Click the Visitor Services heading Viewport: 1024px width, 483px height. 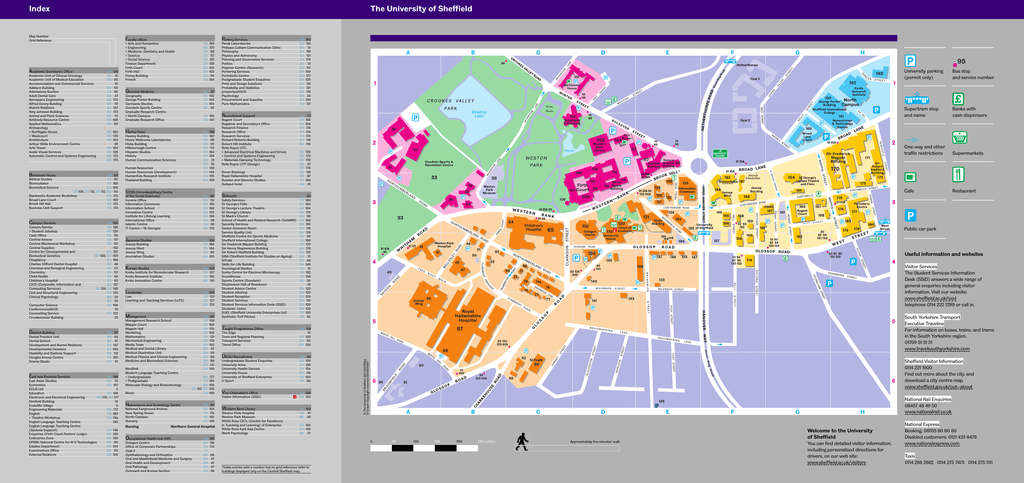[920, 266]
